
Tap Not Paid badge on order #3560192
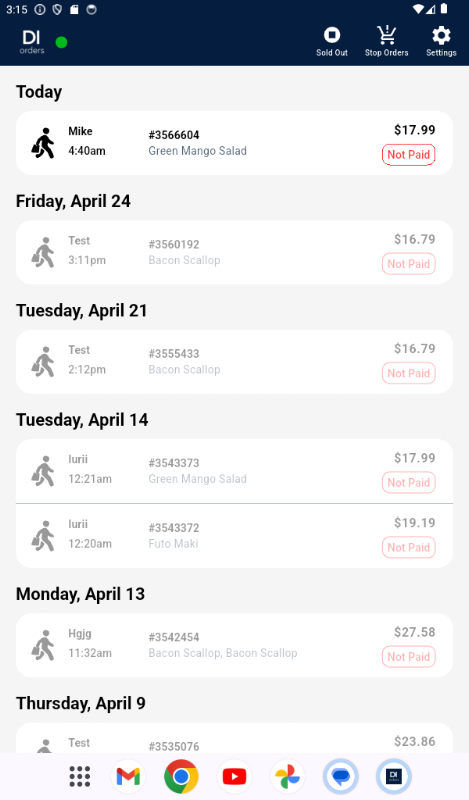[408, 264]
